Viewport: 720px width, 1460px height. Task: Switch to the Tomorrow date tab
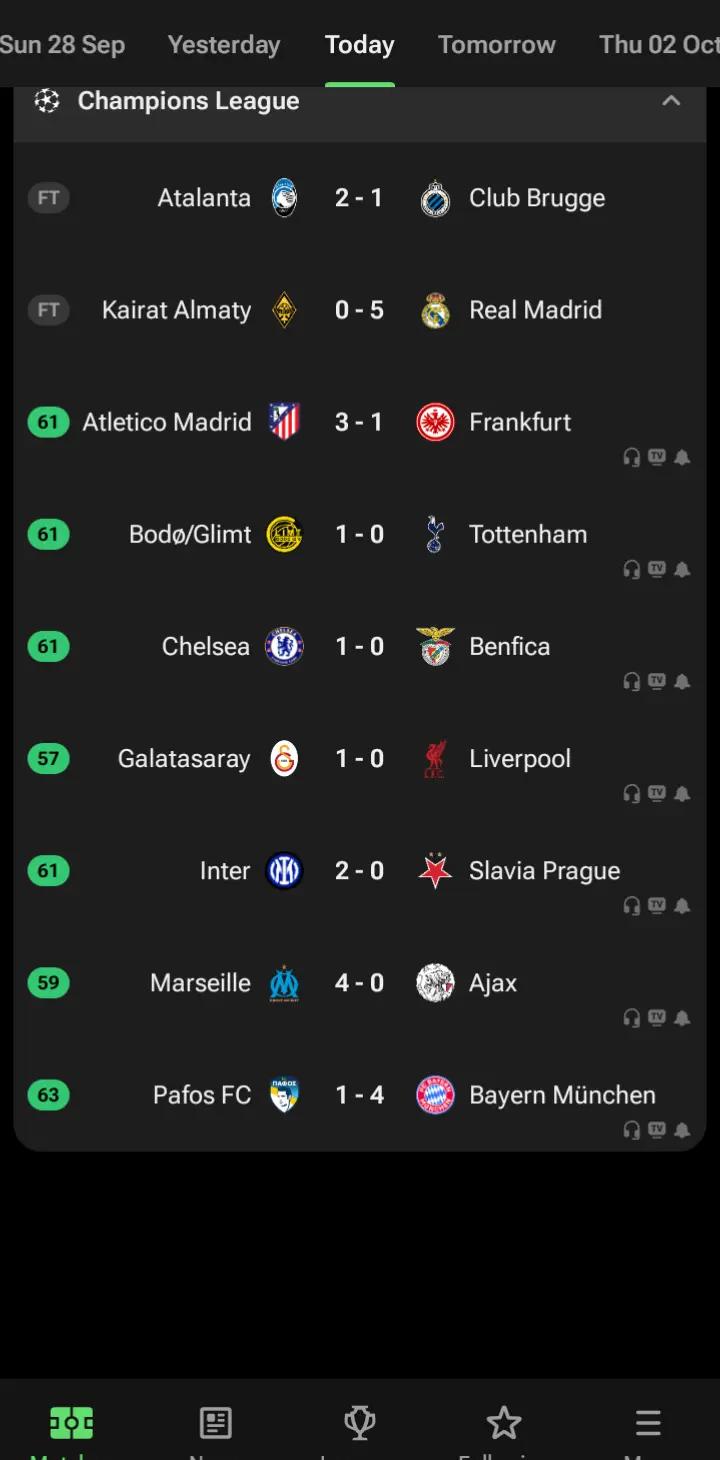(496, 45)
